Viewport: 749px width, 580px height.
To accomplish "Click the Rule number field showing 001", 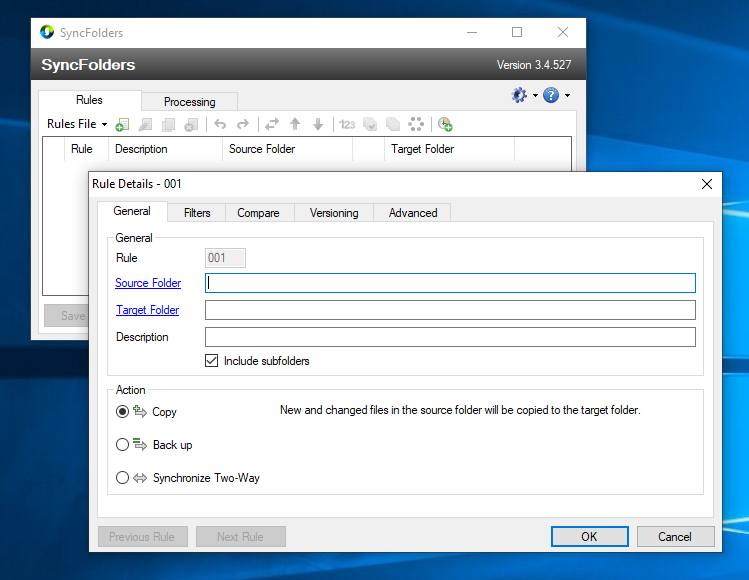I will (x=225, y=258).
